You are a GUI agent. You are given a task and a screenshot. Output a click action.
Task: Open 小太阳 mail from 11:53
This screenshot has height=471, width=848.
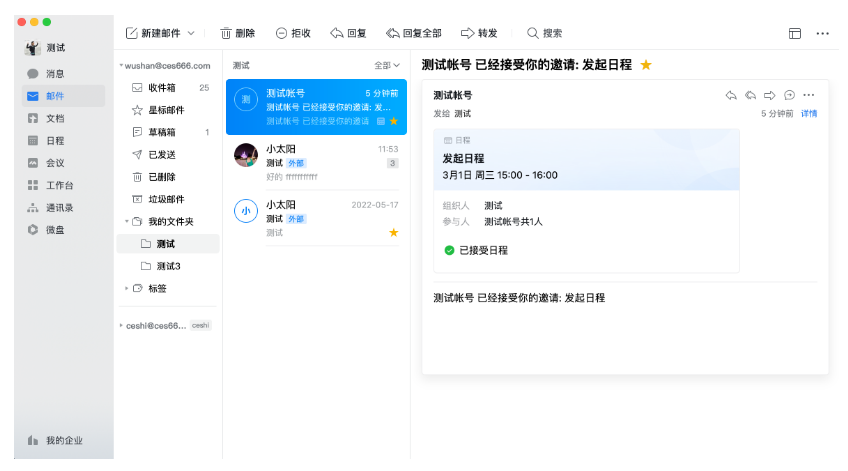click(x=316, y=163)
